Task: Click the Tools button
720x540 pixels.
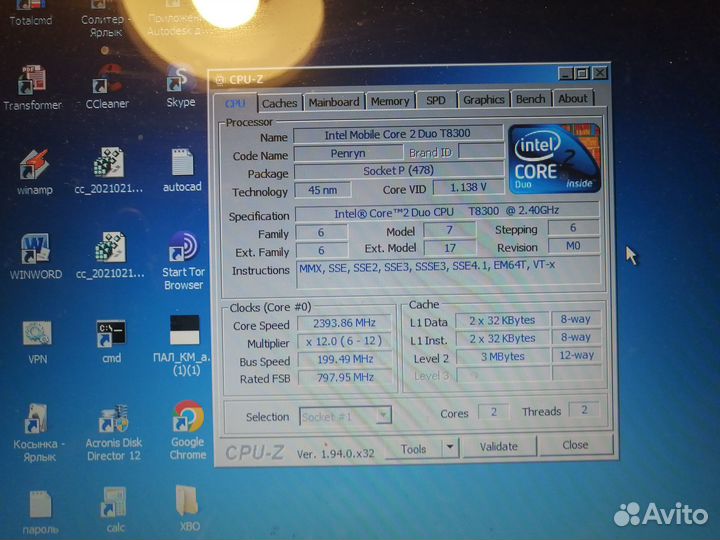Action: 413,449
